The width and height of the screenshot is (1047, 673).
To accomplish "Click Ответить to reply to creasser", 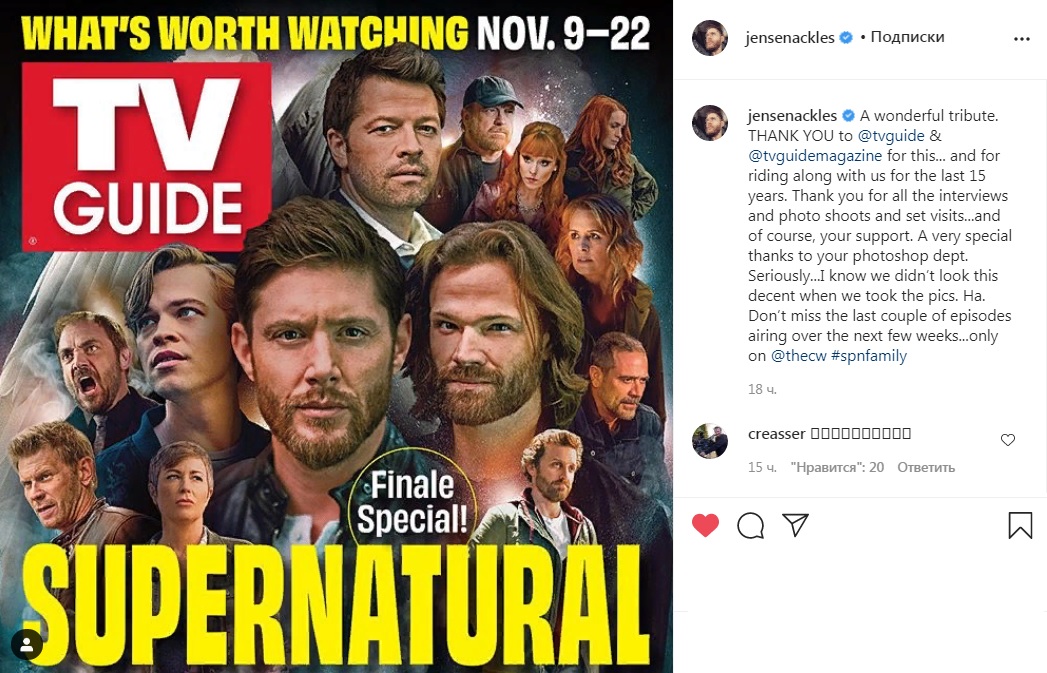I will pyautogui.click(x=925, y=467).
